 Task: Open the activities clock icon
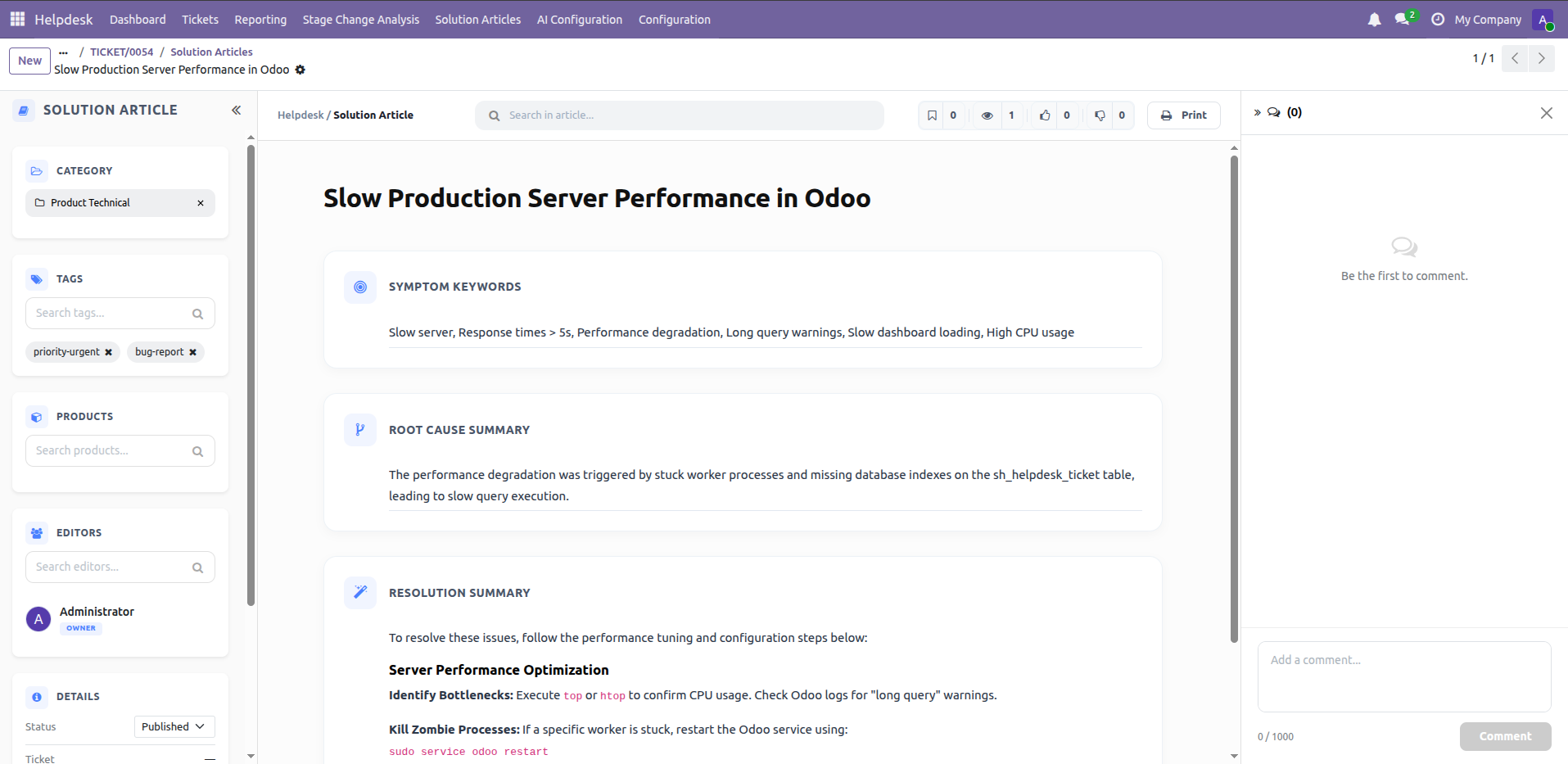1438,19
